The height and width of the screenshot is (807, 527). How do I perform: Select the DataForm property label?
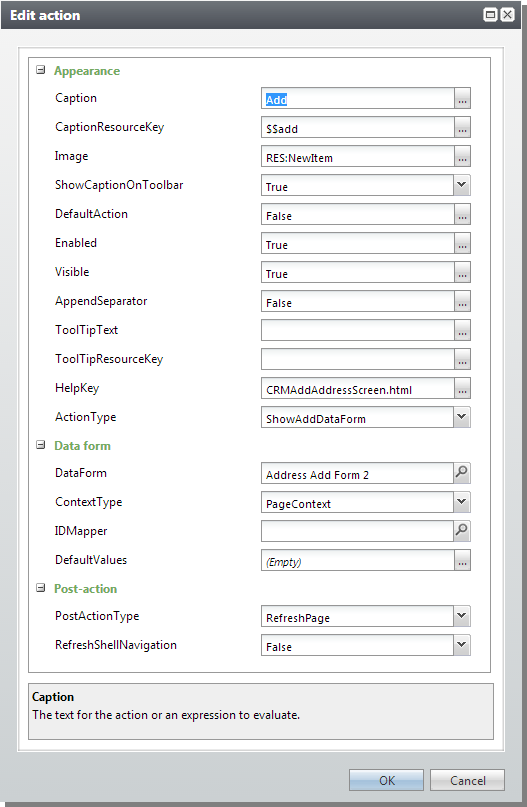pyautogui.click(x=81, y=472)
